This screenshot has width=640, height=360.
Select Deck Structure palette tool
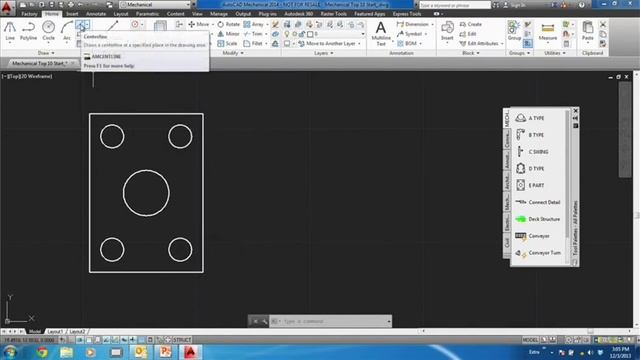click(539, 219)
